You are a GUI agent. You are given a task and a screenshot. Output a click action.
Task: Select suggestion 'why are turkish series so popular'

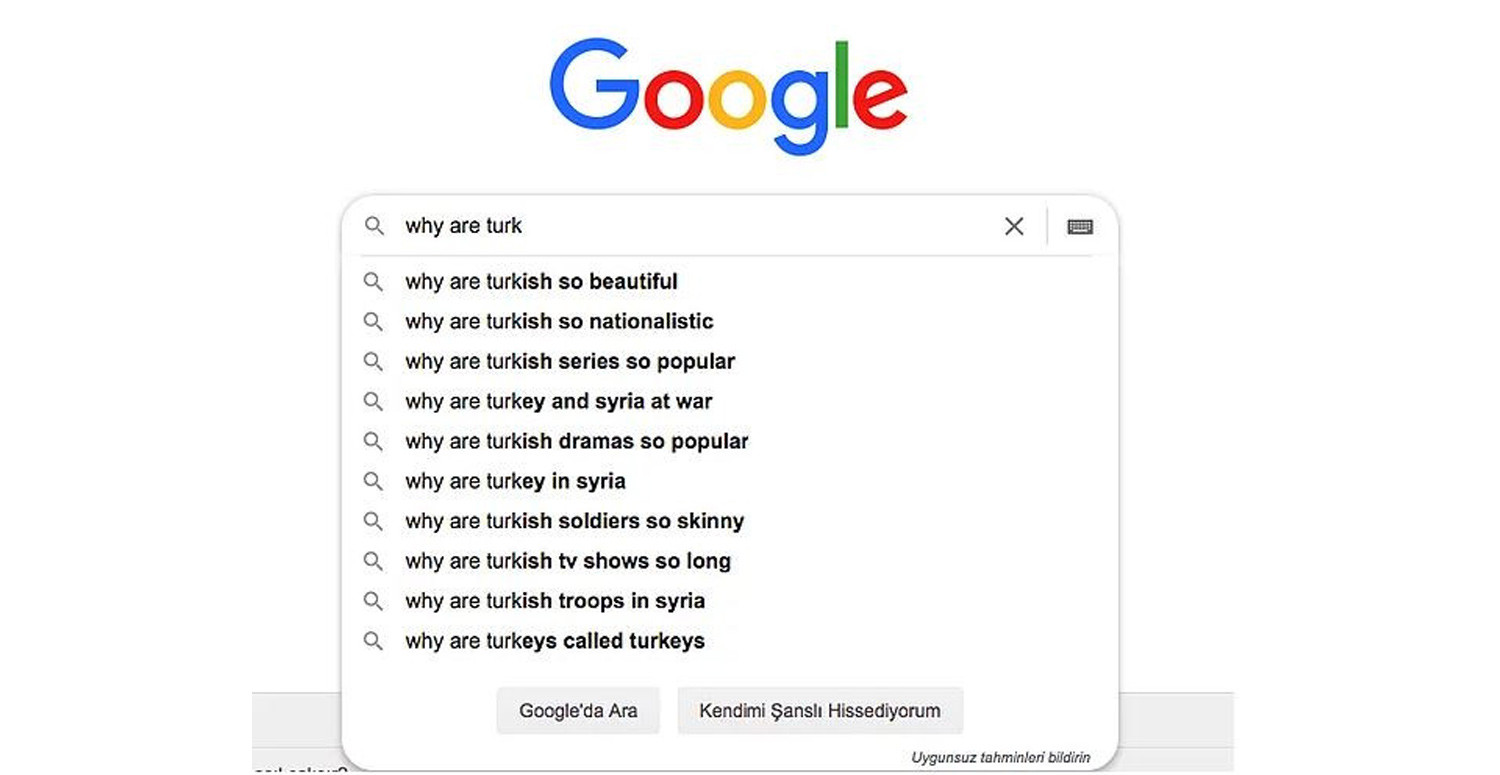(570, 362)
